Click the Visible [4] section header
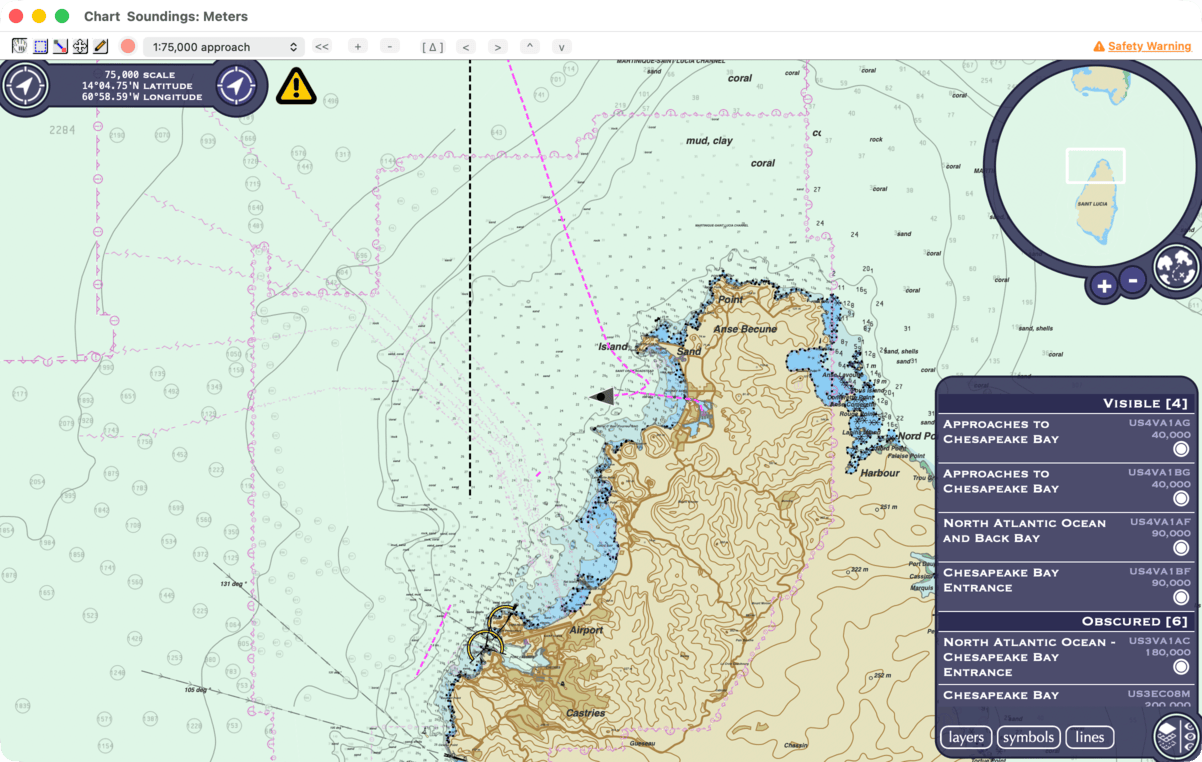This screenshot has height=762, width=1202. pos(1066,404)
